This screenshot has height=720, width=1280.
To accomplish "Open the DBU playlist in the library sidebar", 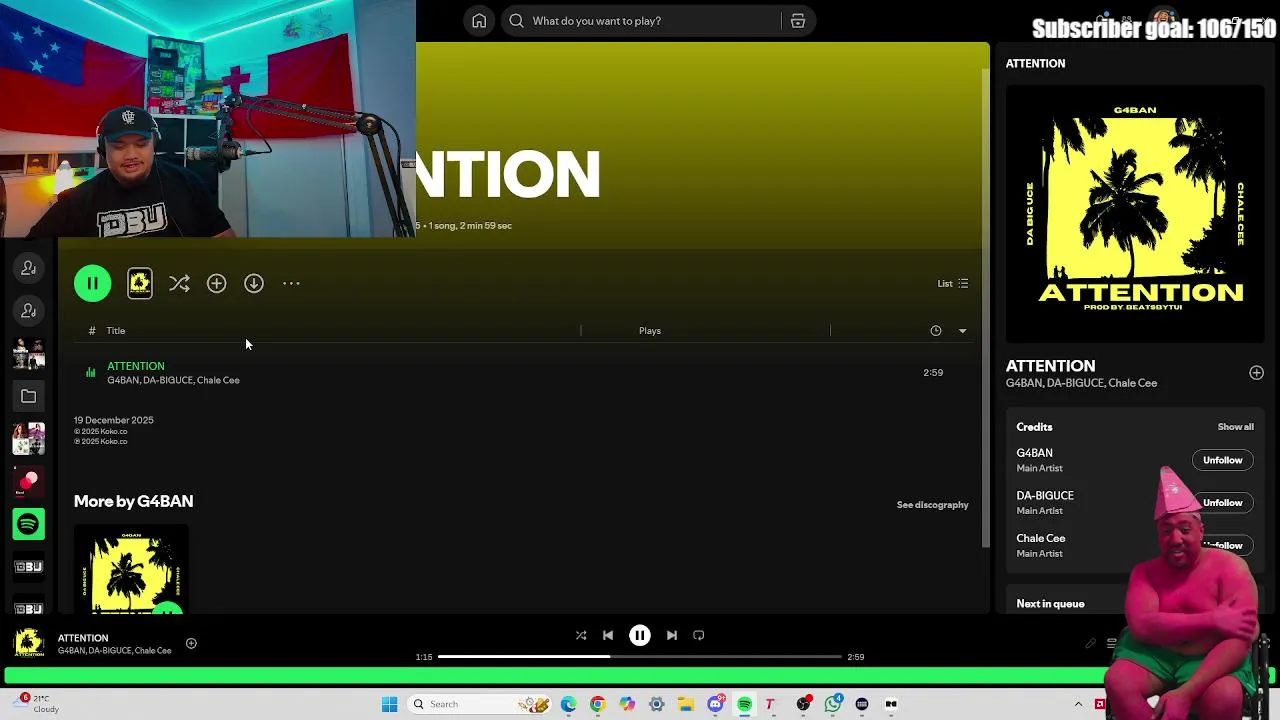I will coord(29,567).
